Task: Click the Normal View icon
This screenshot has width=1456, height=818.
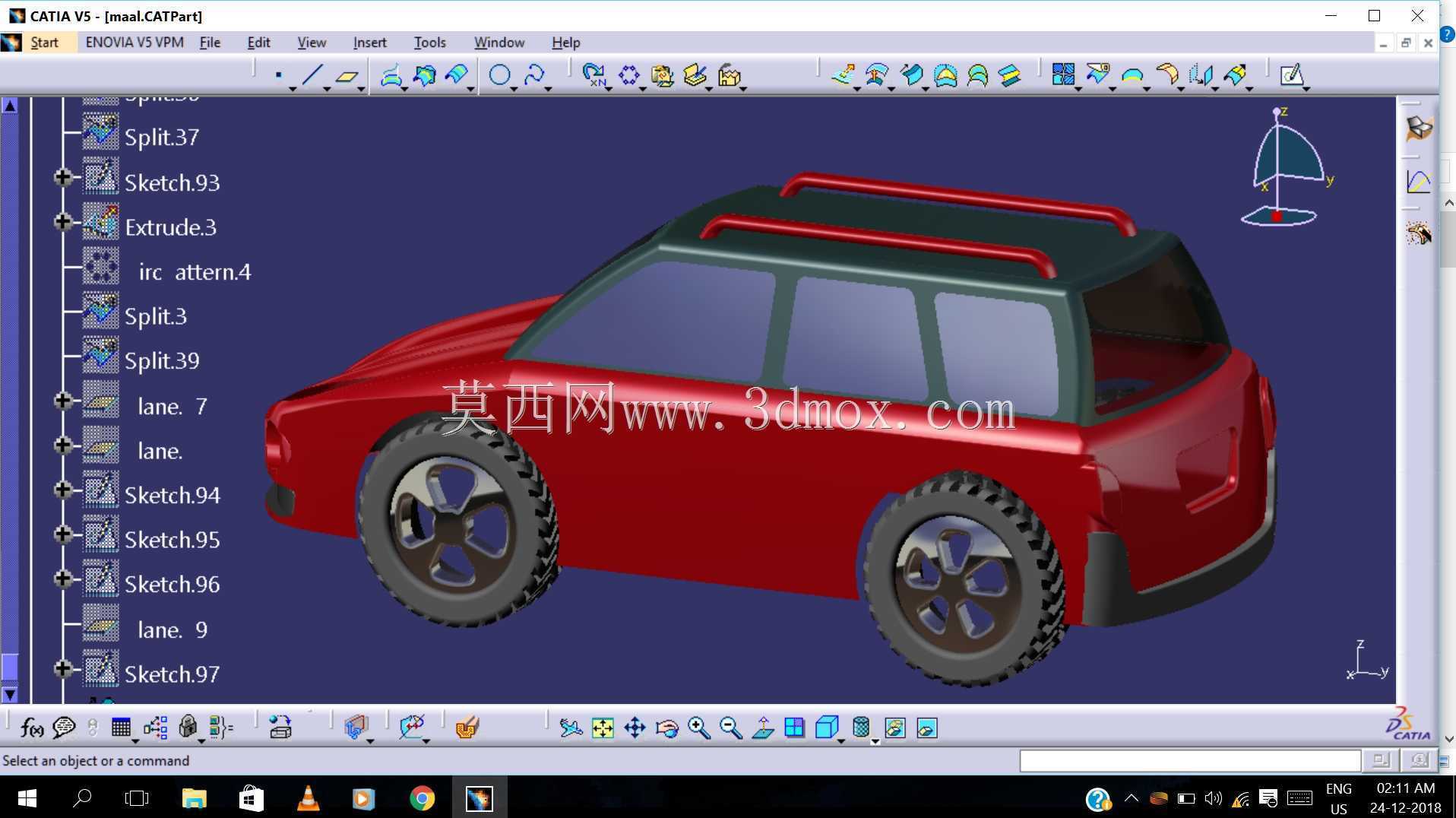Action: tap(763, 728)
